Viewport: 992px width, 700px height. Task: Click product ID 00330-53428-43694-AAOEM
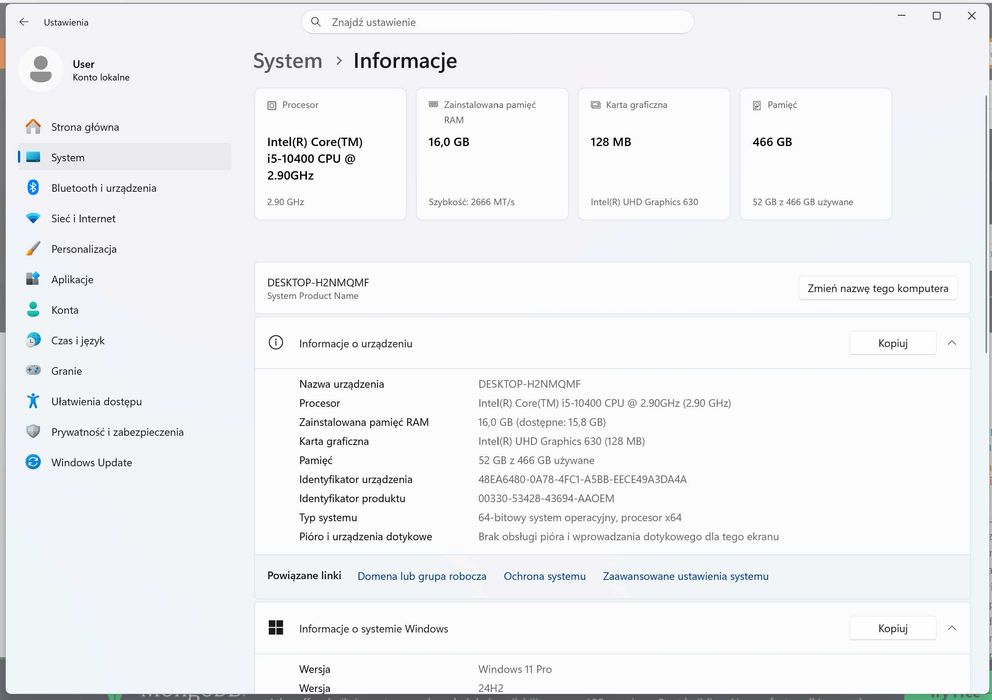(546, 498)
